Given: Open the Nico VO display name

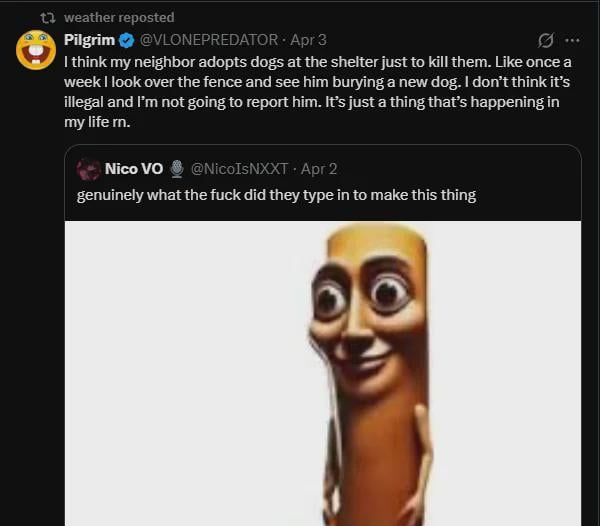Looking at the screenshot, I should [134, 169].
